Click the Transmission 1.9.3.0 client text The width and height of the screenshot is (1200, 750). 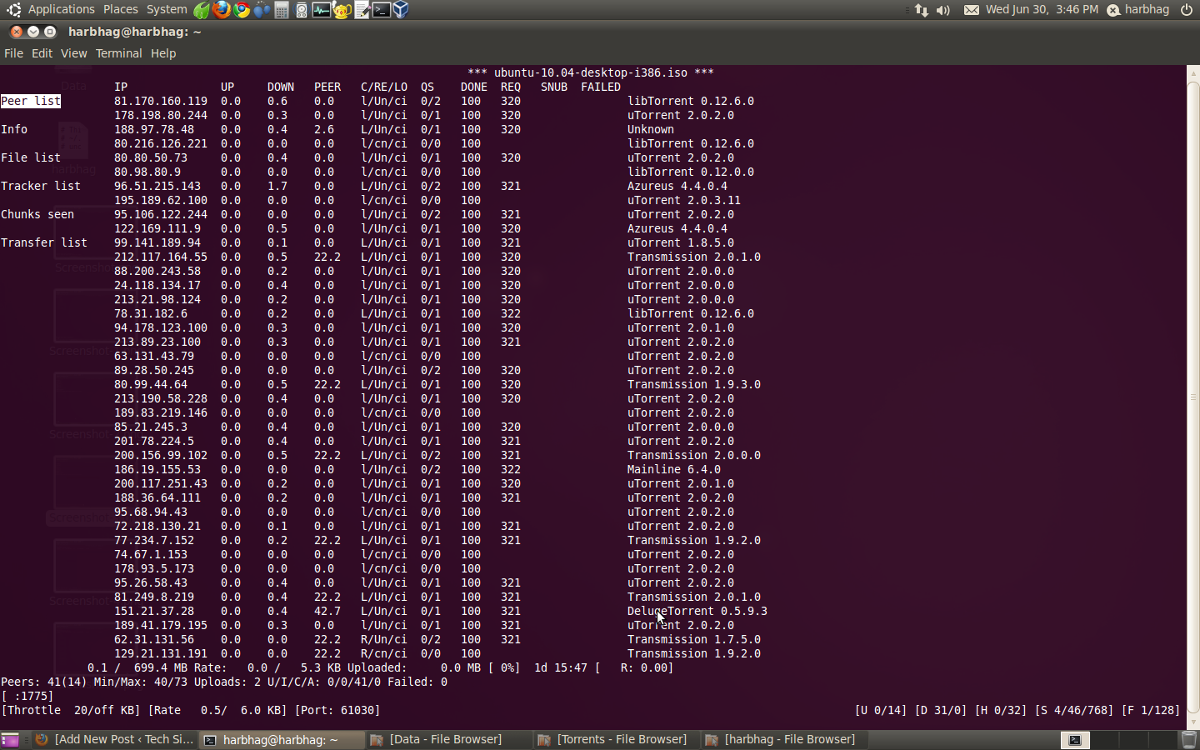pyautogui.click(x=694, y=384)
